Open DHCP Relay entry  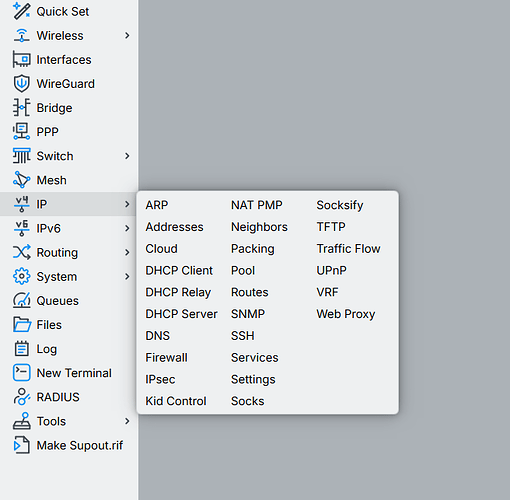coord(178,292)
